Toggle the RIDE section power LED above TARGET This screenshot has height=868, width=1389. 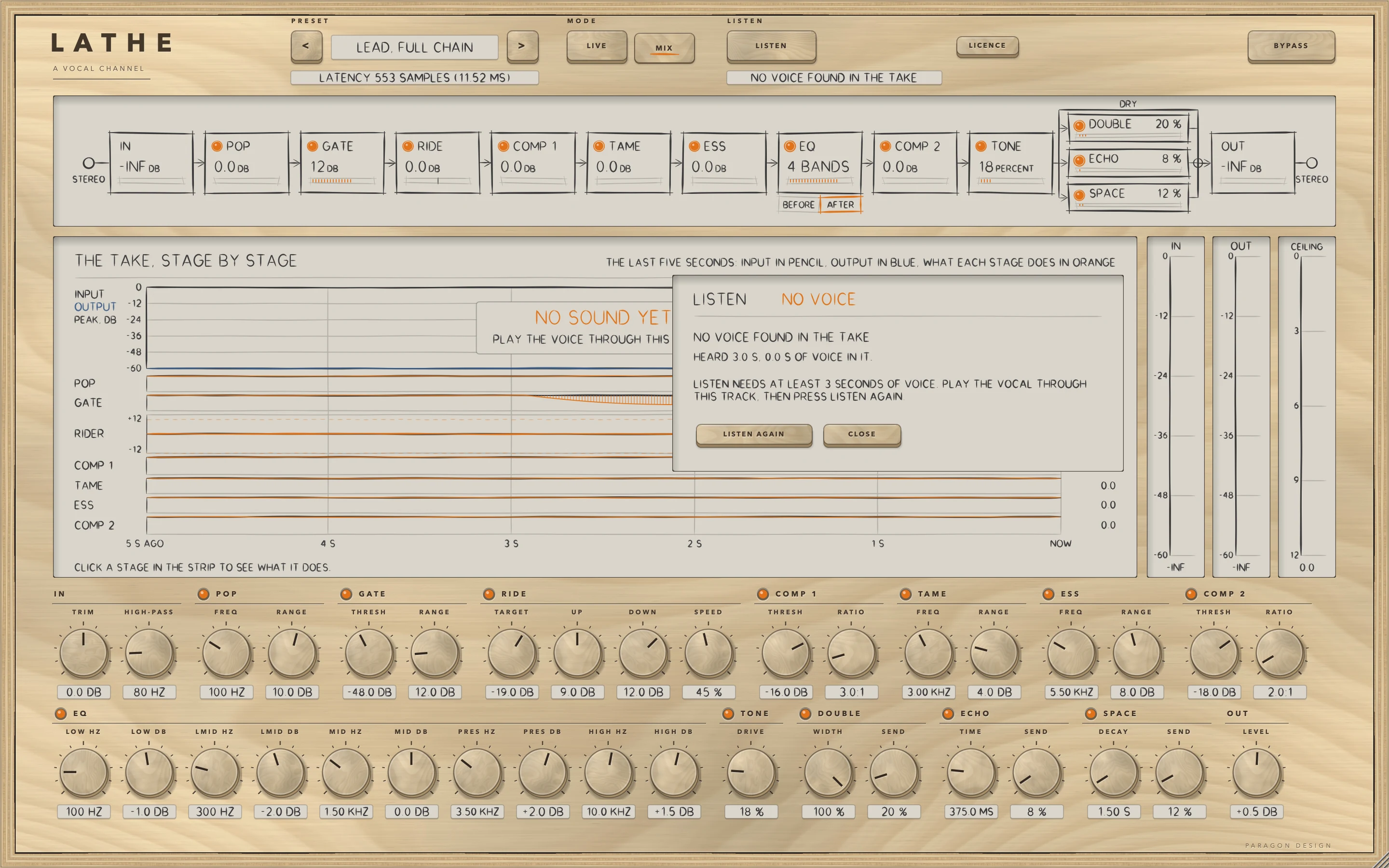pyautogui.click(x=489, y=594)
